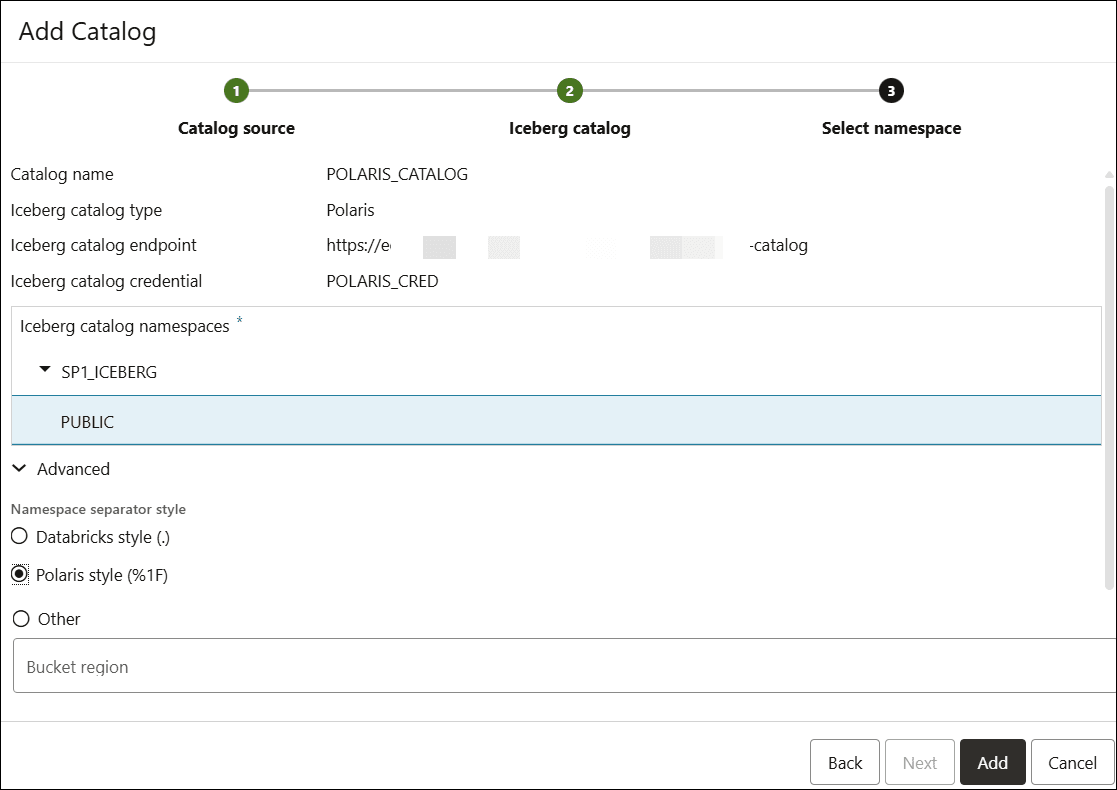Collapse the Advanced section
This screenshot has height=790, width=1117.
click(19, 469)
